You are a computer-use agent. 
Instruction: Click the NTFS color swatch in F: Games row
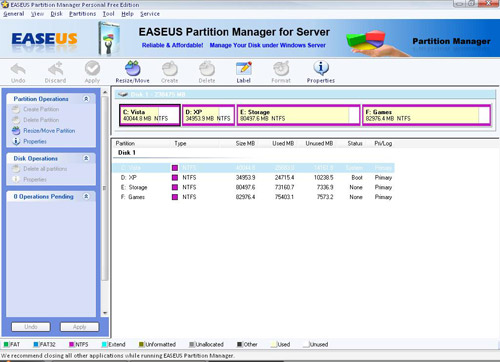(x=175, y=197)
